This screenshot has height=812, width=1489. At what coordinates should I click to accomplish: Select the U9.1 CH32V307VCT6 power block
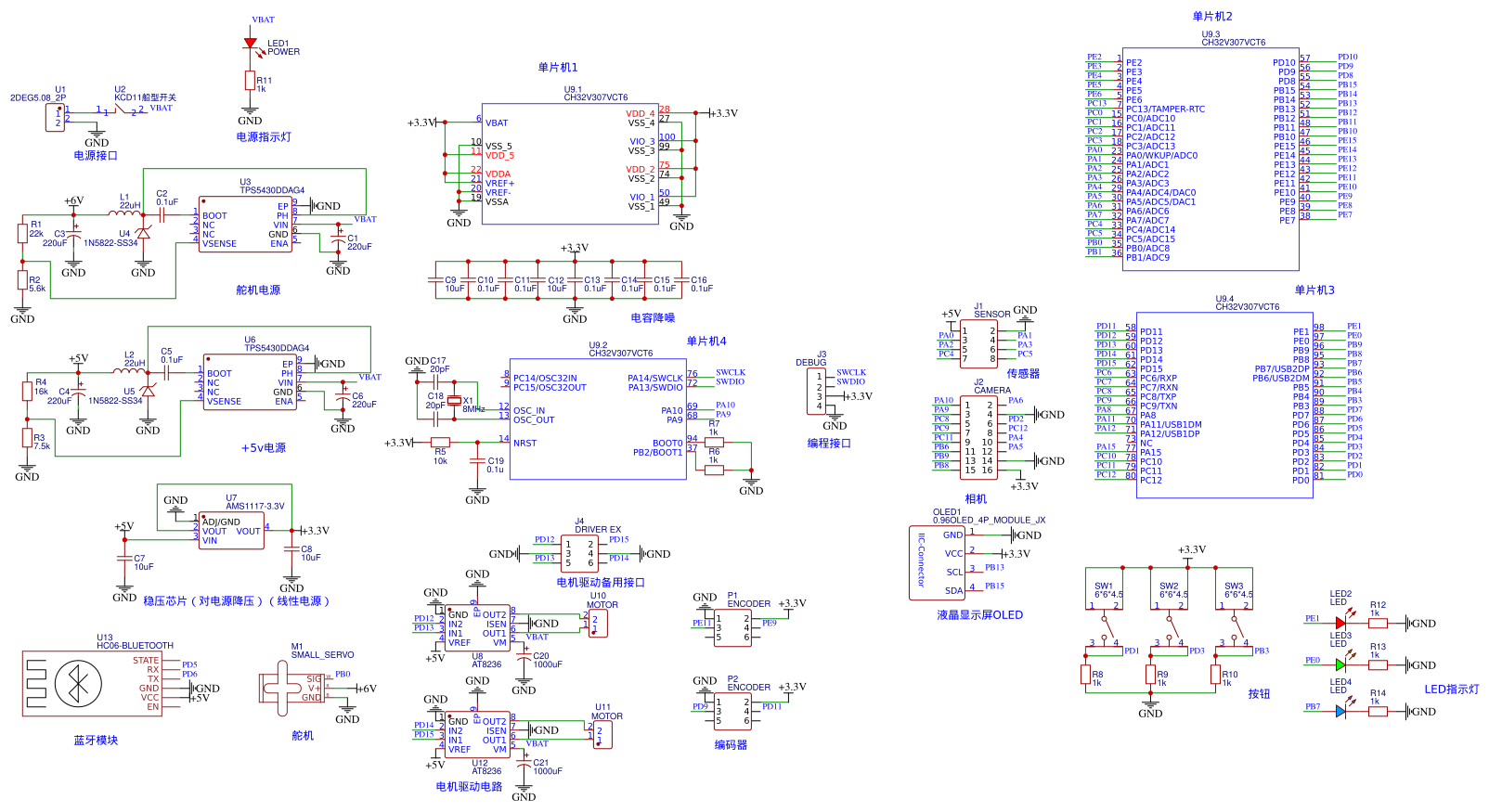(570, 163)
